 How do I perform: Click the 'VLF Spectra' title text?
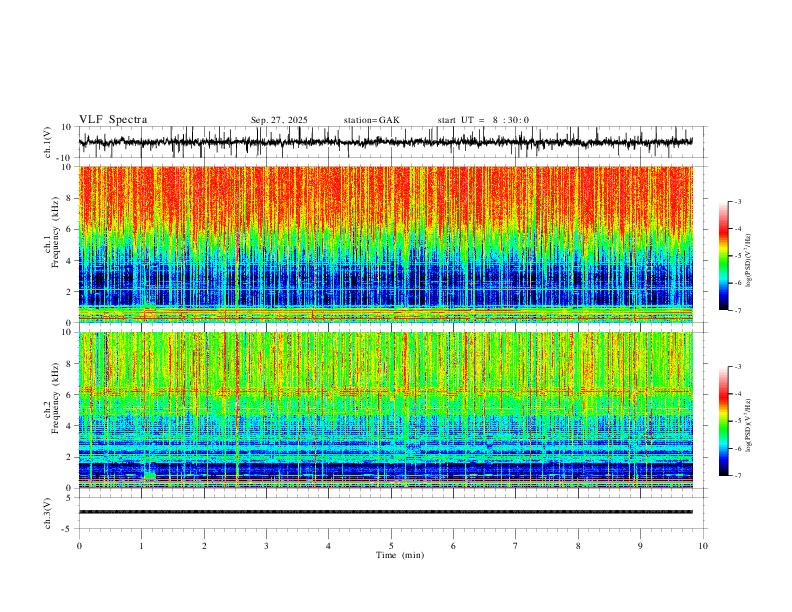(x=113, y=120)
